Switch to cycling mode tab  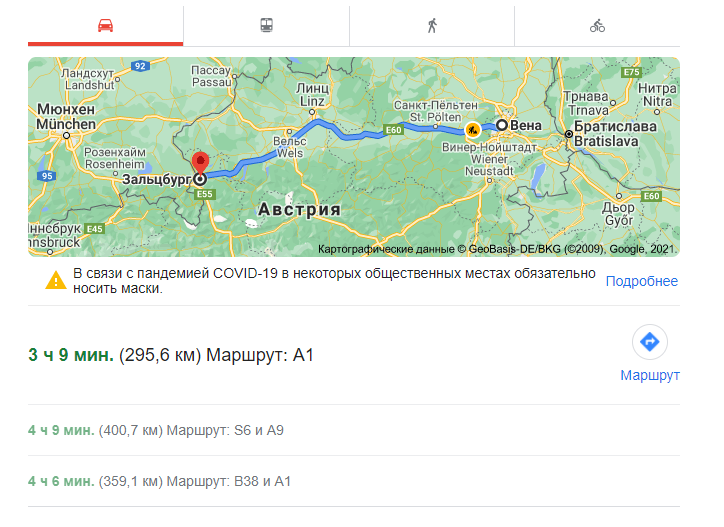coord(597,26)
